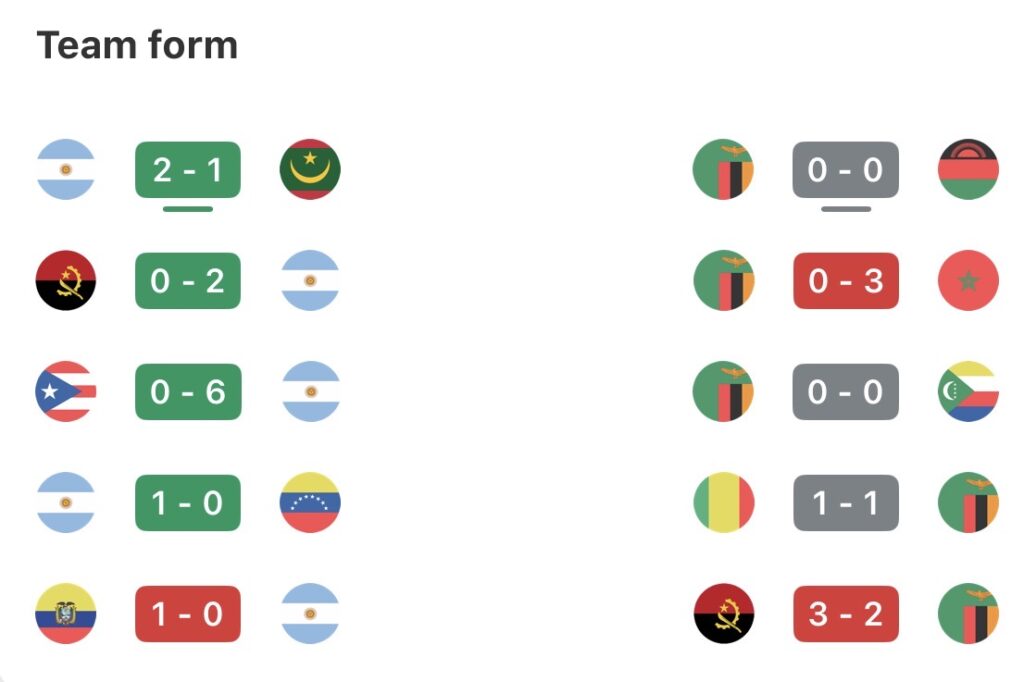
Task: Click the Mali flag icon
Action: click(x=724, y=502)
